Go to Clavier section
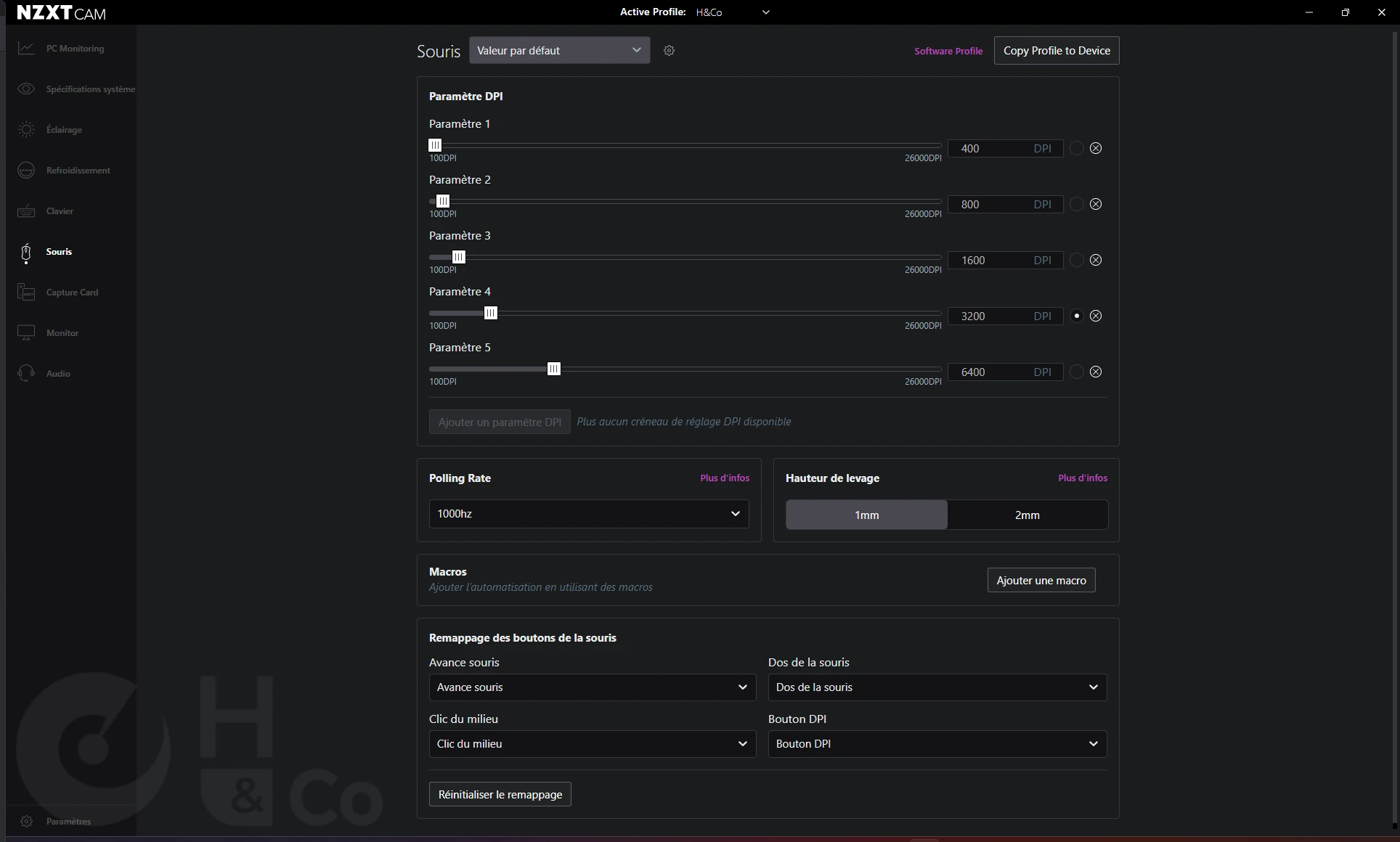The height and width of the screenshot is (842, 1400). [60, 210]
